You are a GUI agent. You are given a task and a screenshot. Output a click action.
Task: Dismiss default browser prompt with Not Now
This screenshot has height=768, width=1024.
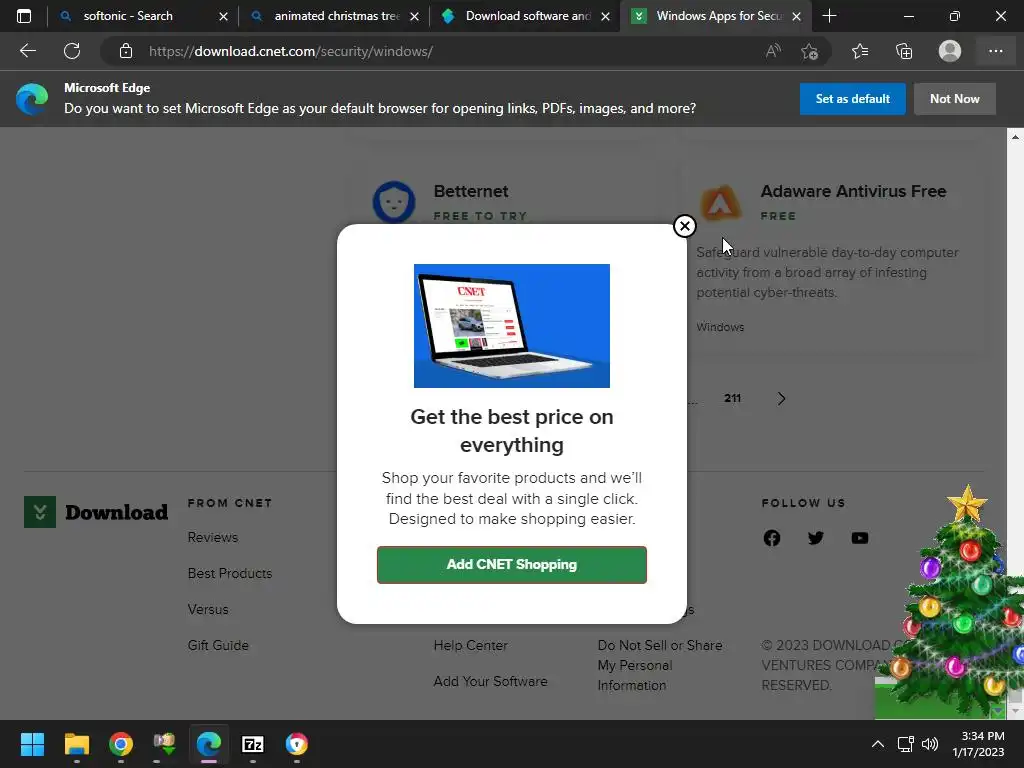[954, 99]
